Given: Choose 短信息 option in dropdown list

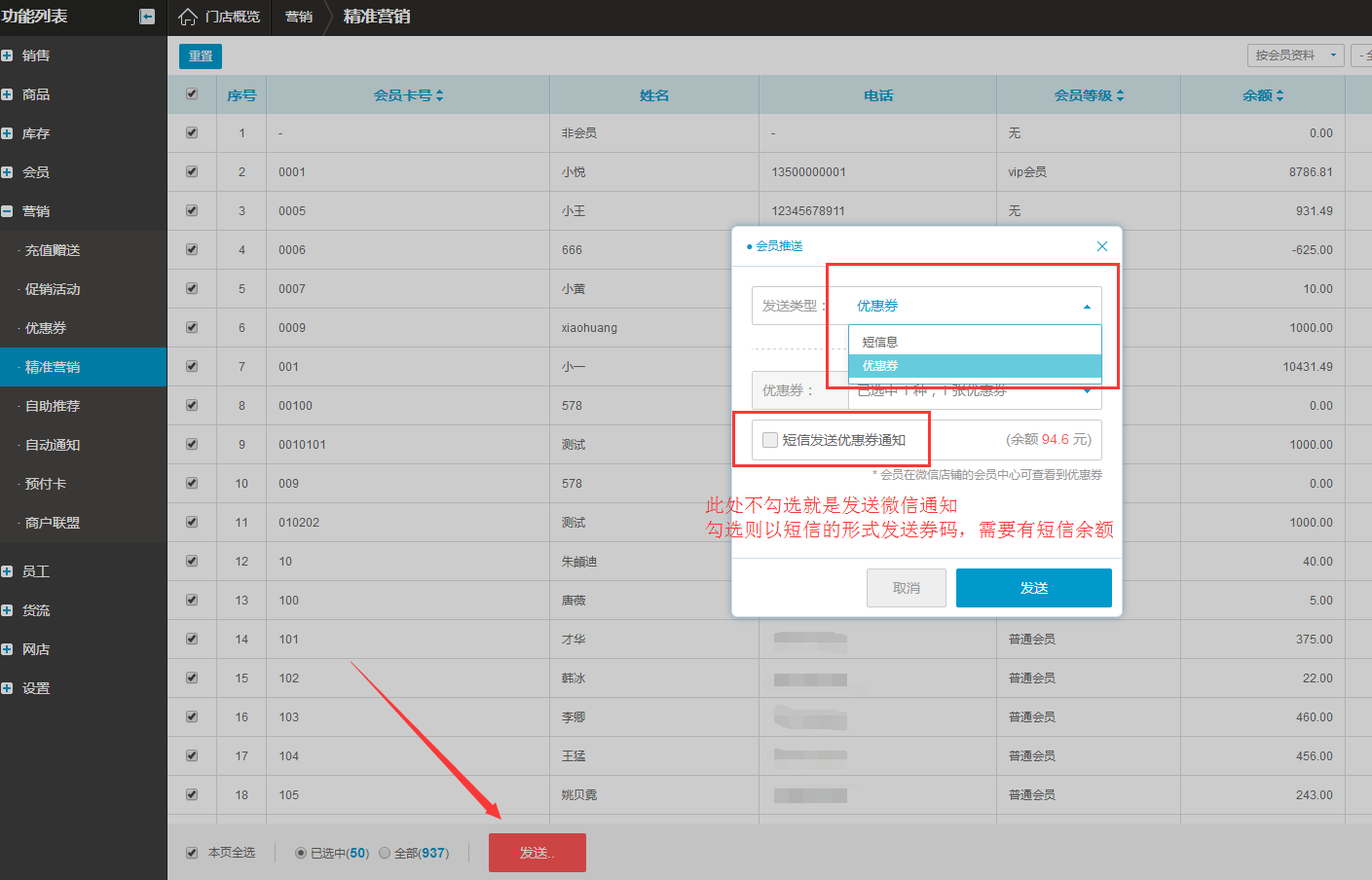Looking at the screenshot, I should click(975, 343).
